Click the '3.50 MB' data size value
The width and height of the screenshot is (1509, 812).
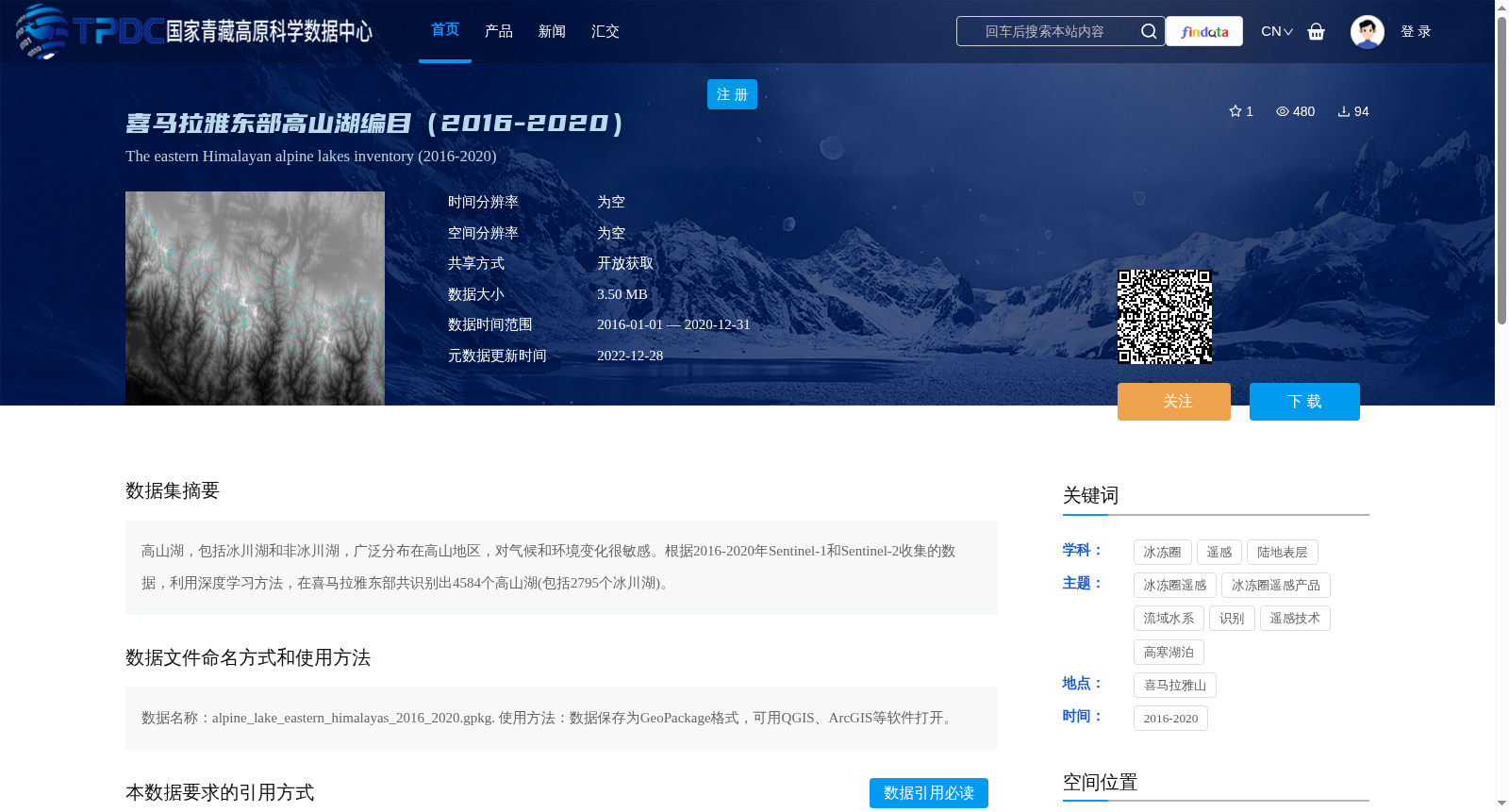622,294
